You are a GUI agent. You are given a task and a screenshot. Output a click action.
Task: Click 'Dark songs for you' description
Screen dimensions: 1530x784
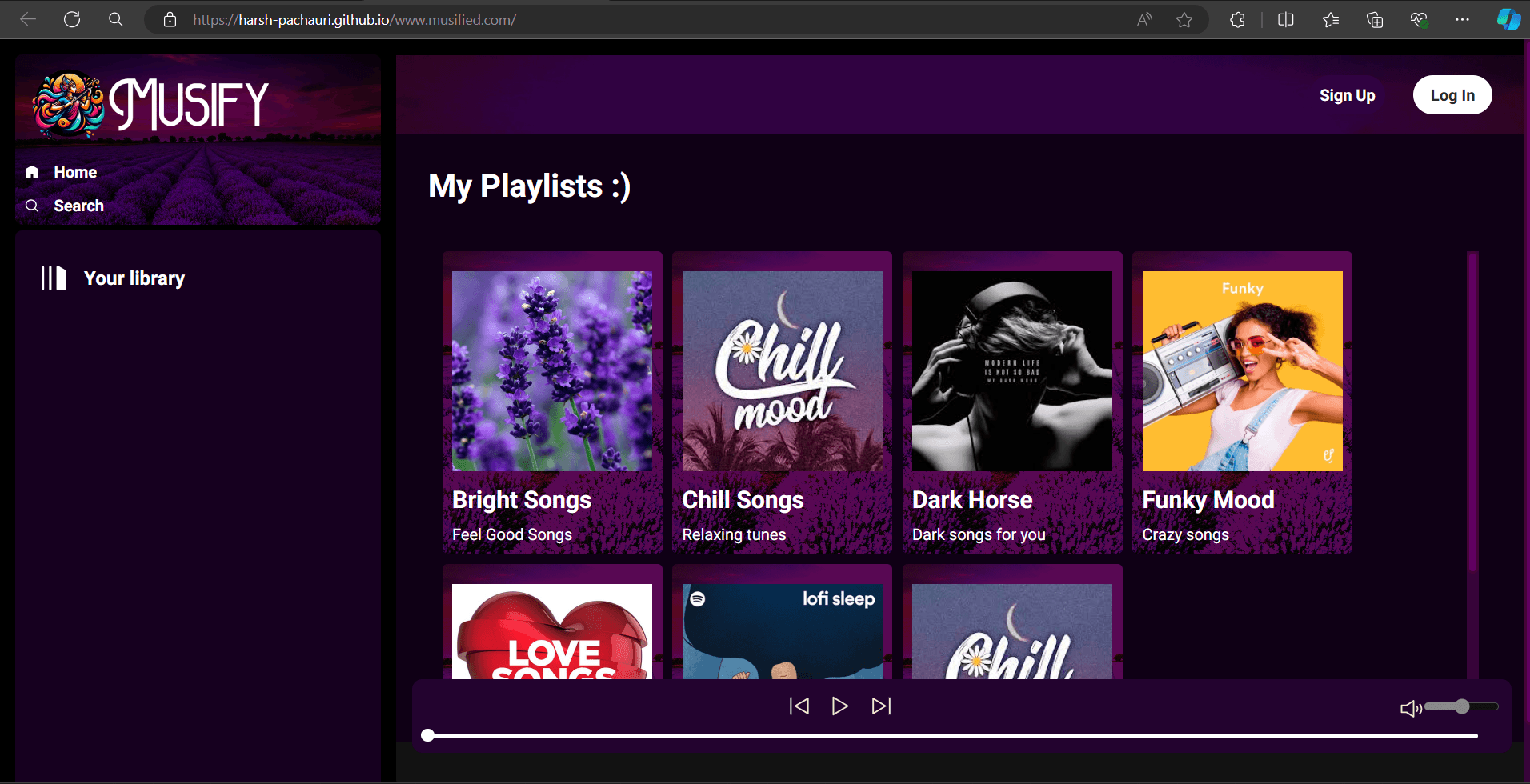979,534
